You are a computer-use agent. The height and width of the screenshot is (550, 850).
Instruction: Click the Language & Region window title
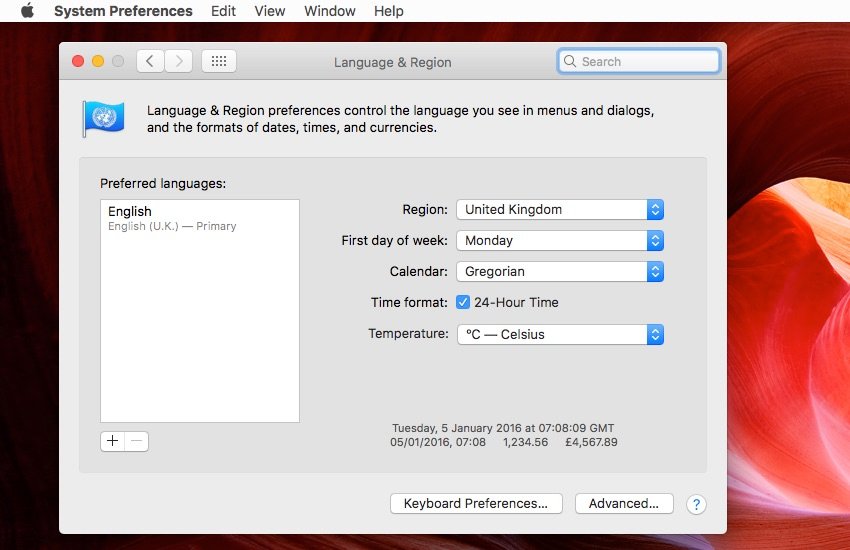point(392,62)
